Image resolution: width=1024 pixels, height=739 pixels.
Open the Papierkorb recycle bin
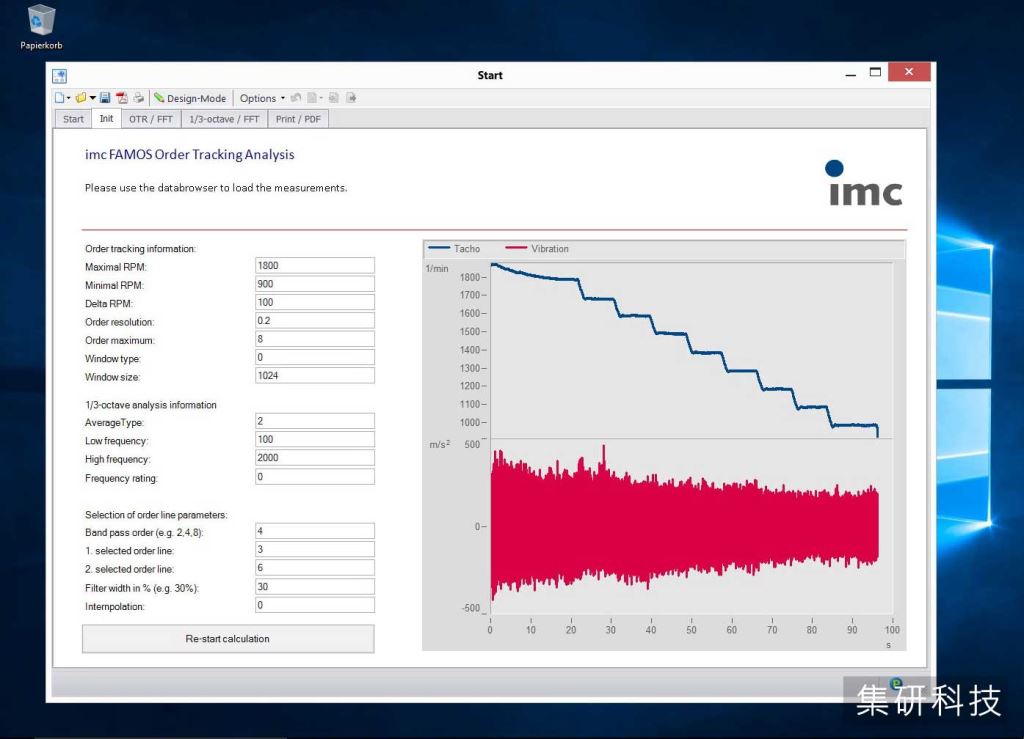point(41,27)
